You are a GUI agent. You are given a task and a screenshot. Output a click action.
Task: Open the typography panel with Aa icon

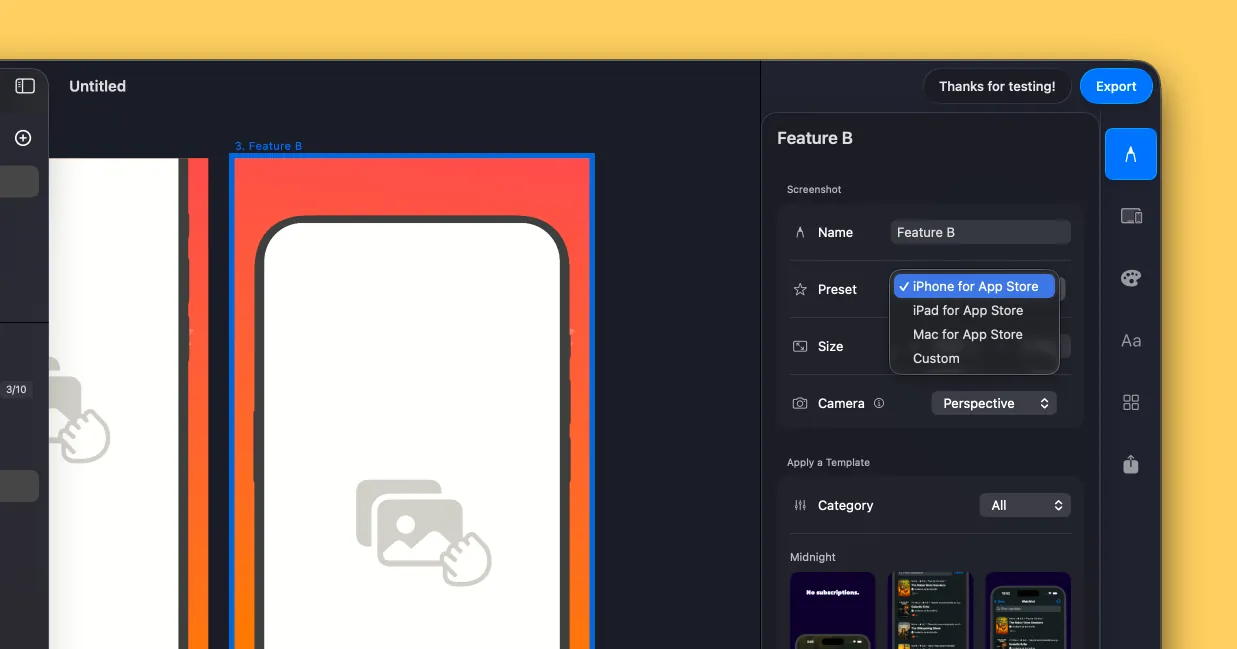click(1130, 340)
